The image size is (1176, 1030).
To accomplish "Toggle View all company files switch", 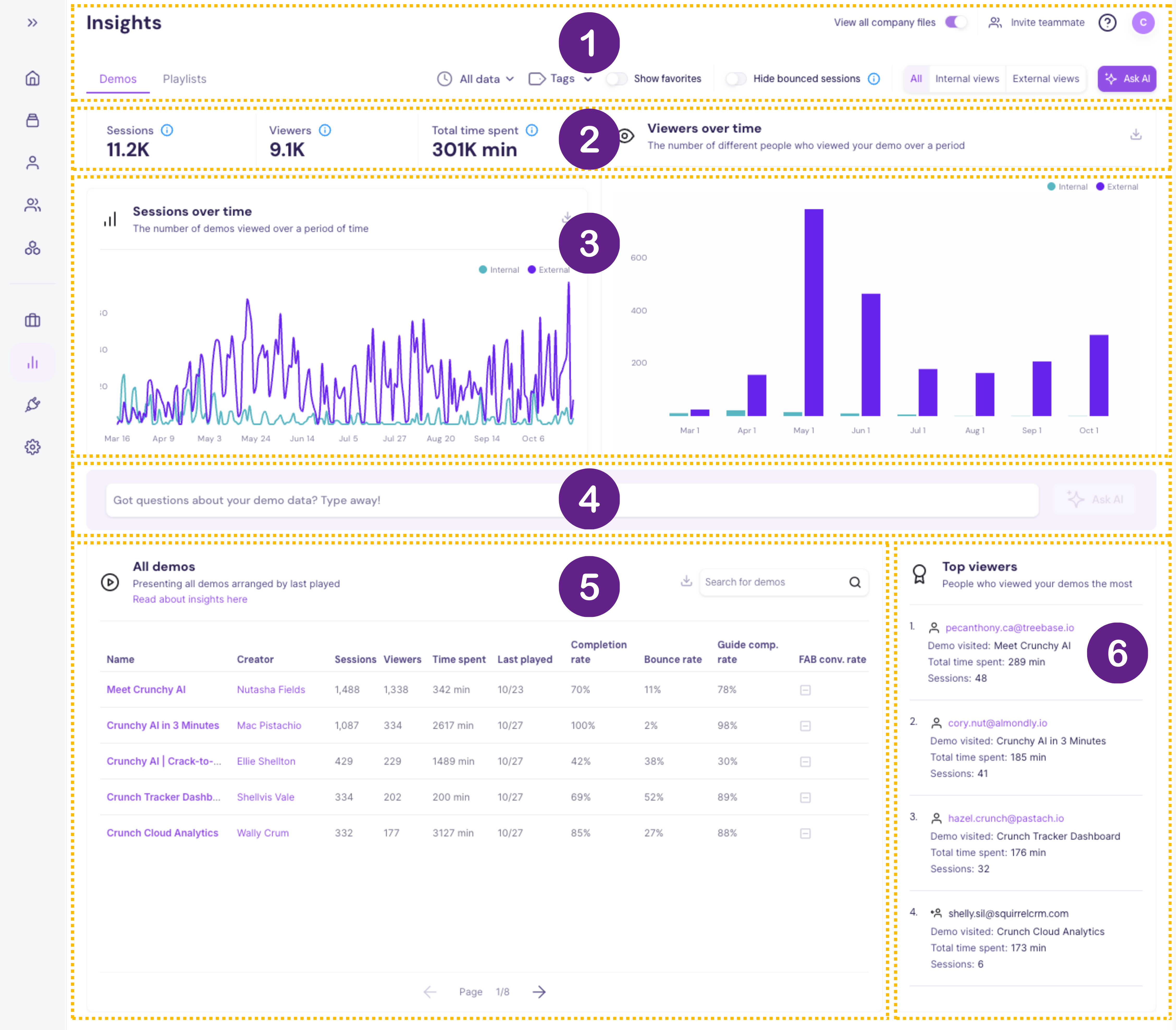I will [956, 22].
